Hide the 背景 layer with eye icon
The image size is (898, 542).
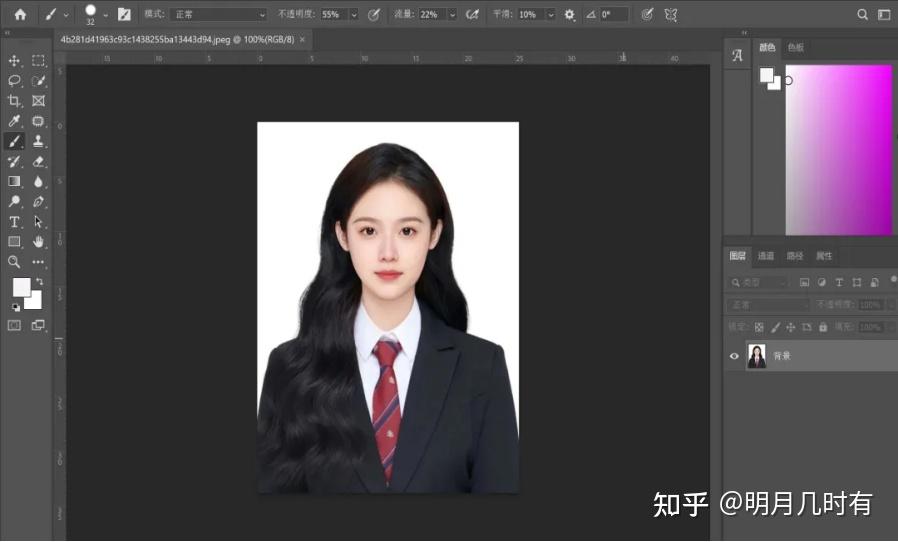[734, 356]
